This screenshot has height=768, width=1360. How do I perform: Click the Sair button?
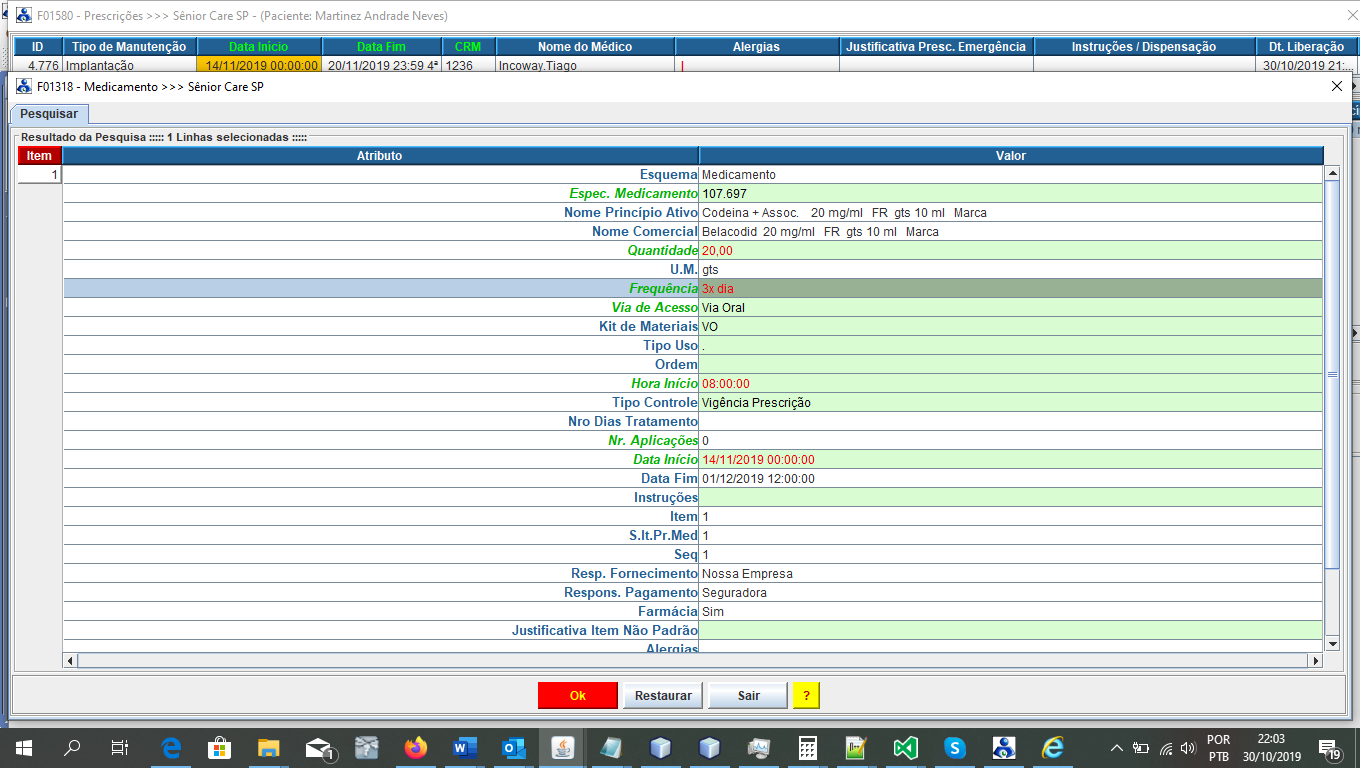click(748, 695)
